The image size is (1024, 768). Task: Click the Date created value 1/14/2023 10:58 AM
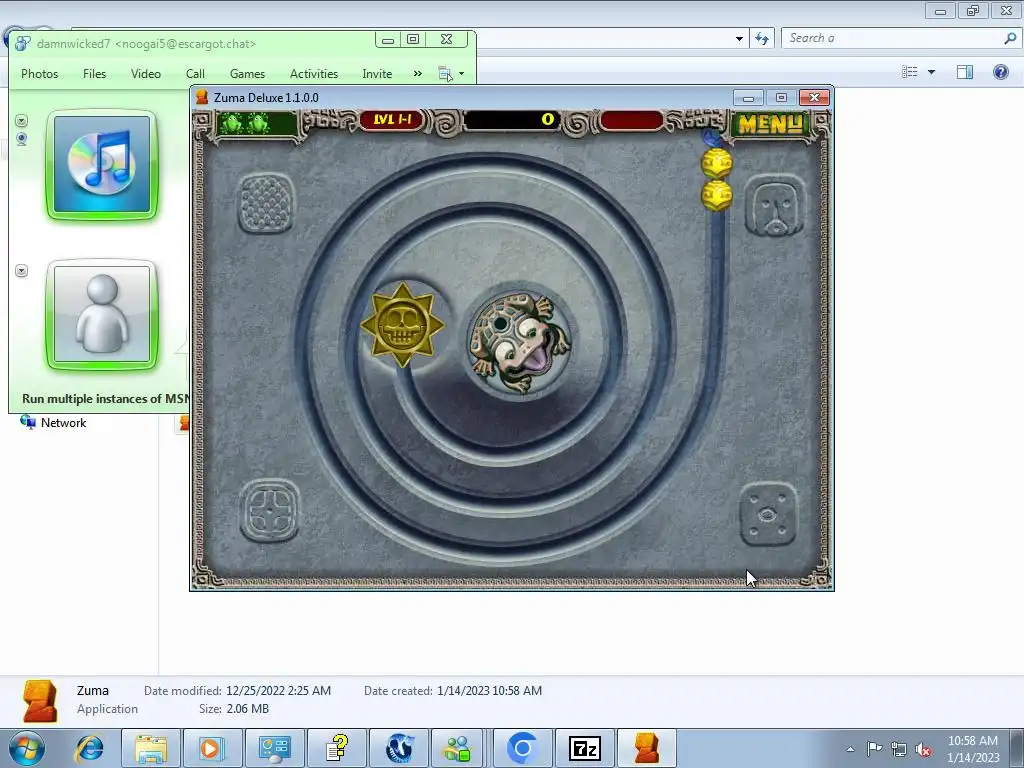489,690
